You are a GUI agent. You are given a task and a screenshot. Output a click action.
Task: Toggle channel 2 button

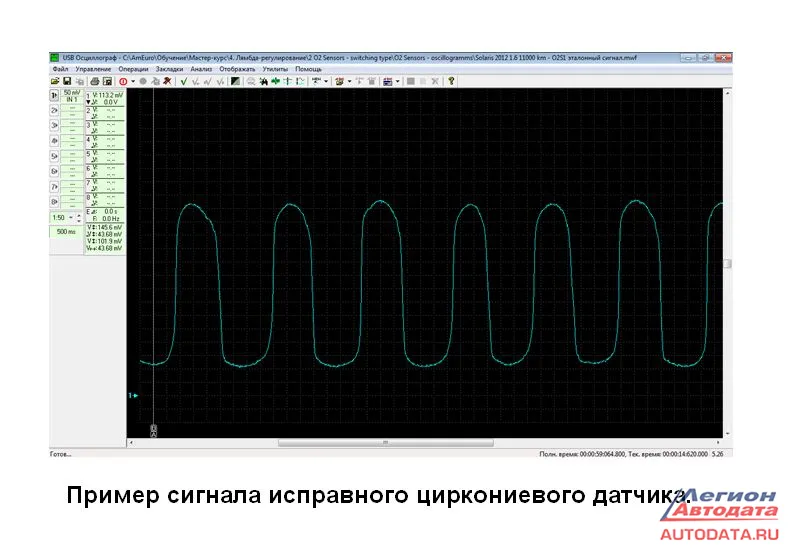[54, 110]
